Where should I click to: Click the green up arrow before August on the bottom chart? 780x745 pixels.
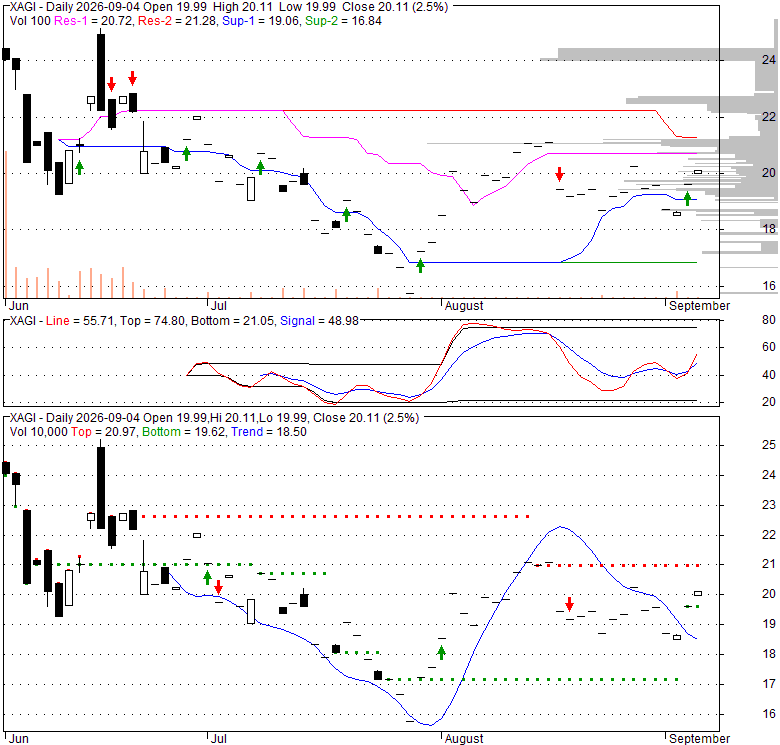click(441, 652)
